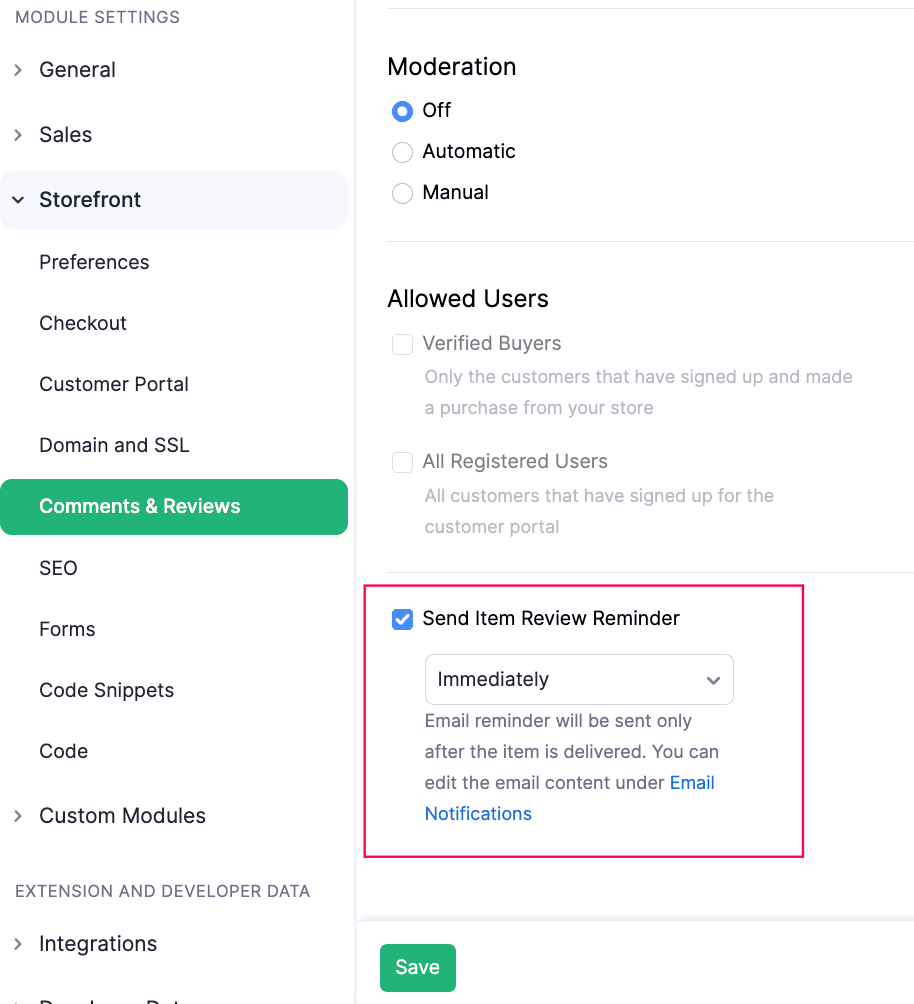The image size is (914, 1004).
Task: Go to Checkout settings
Action: (x=83, y=323)
